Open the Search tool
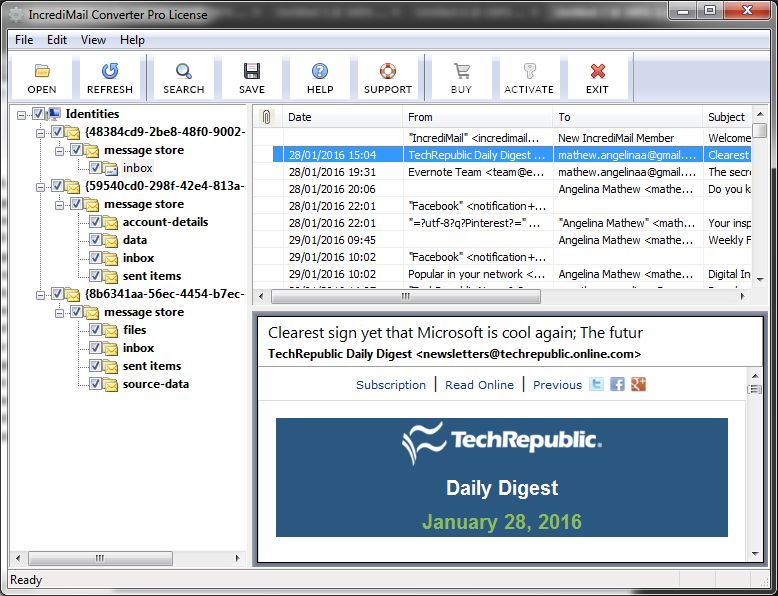The image size is (778, 596). 183,77
